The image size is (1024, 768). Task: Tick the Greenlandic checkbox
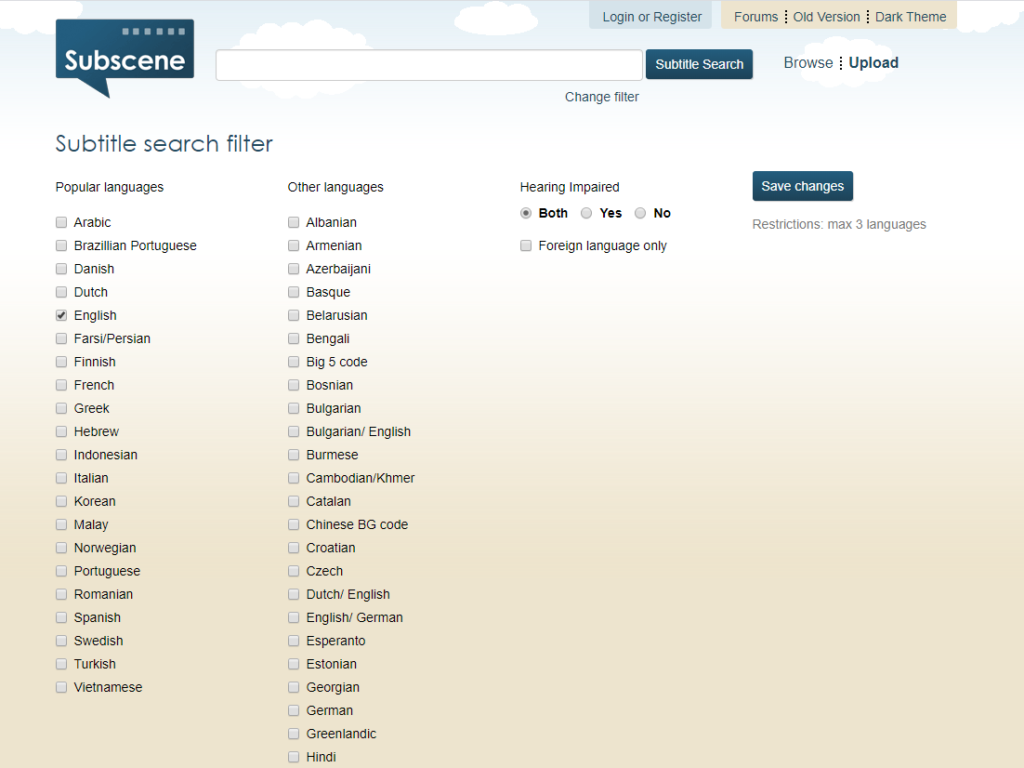[x=294, y=734]
